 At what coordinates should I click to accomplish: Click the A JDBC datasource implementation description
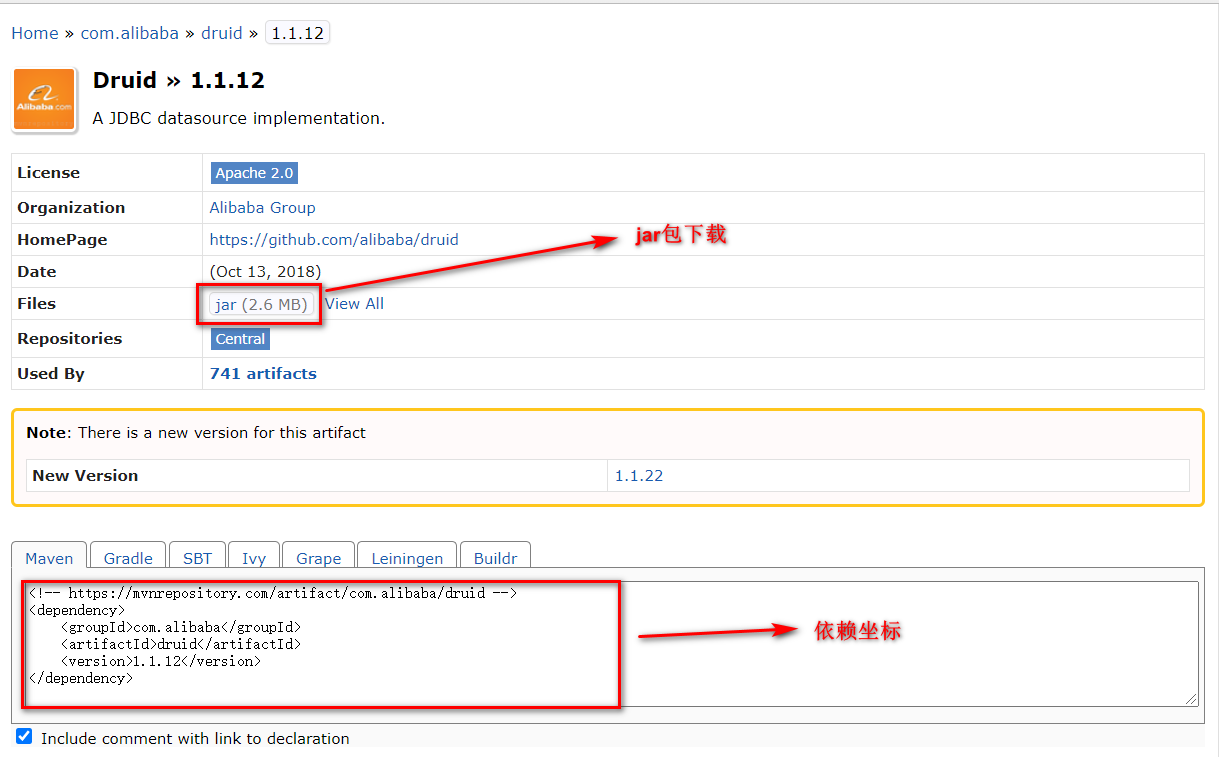(x=239, y=118)
